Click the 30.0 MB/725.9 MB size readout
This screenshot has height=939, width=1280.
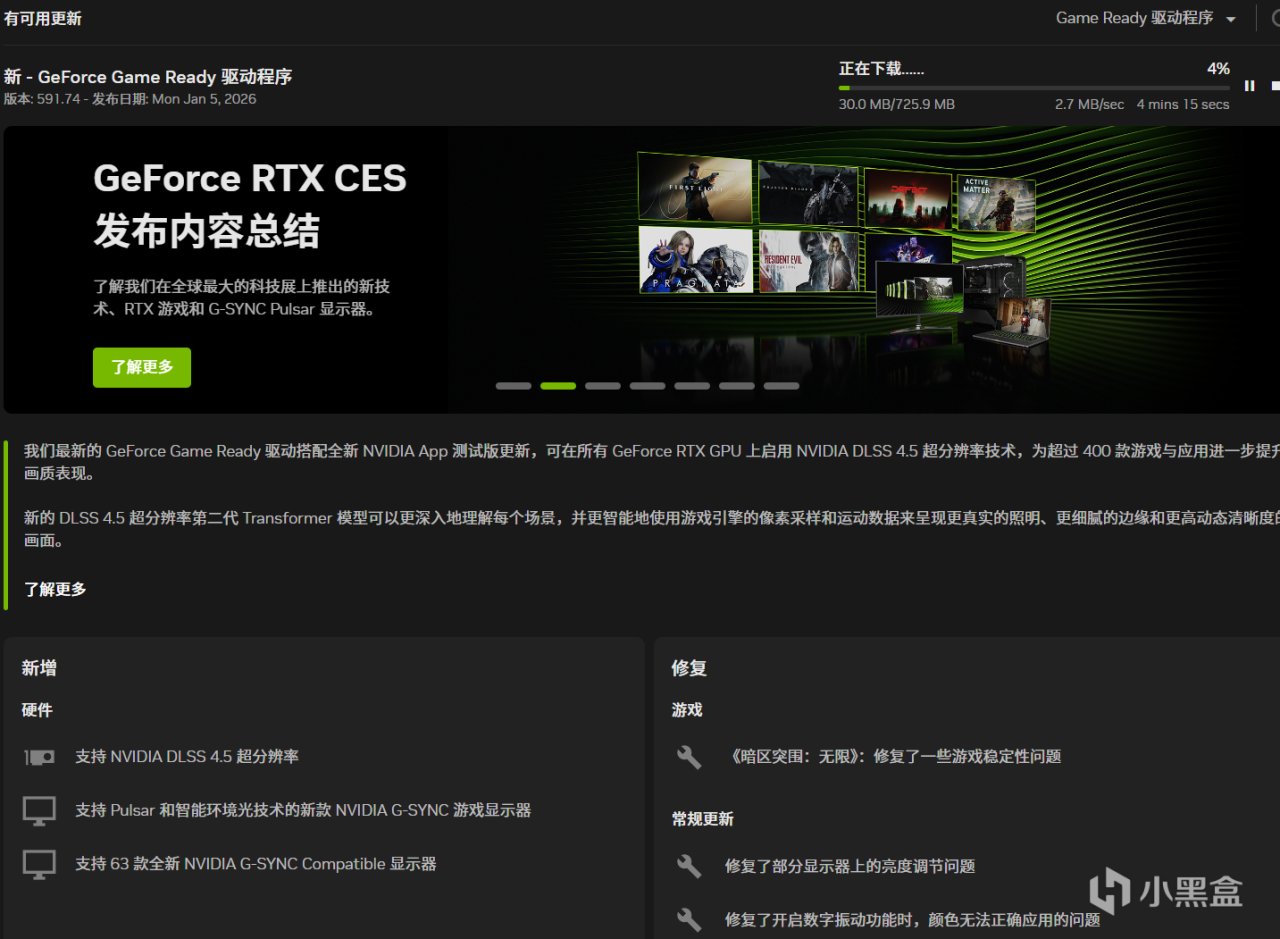click(897, 104)
